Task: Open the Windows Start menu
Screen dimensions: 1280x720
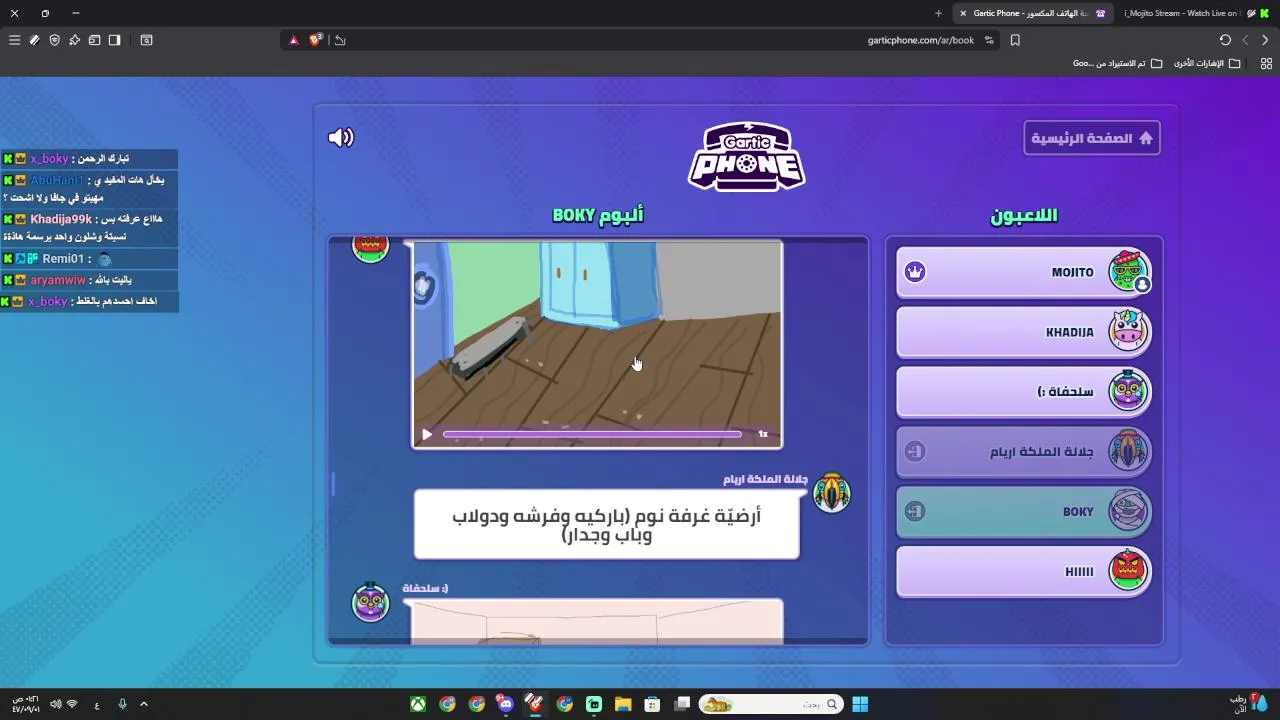Action: coord(860,704)
